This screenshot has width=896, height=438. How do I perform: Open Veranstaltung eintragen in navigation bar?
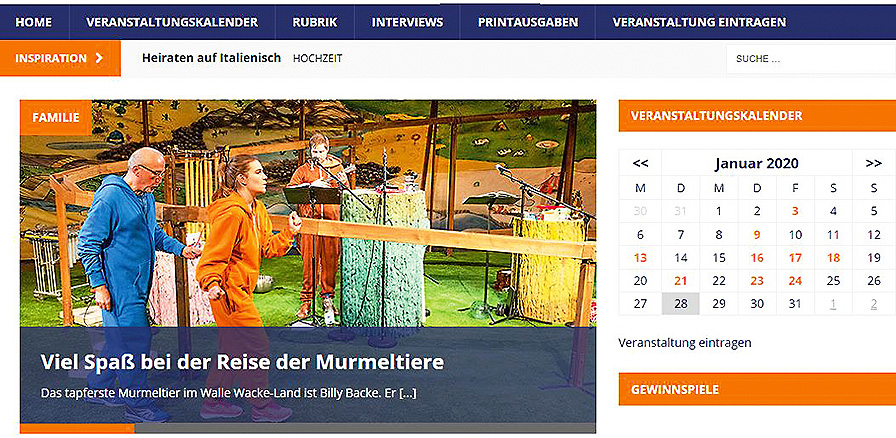(699, 22)
